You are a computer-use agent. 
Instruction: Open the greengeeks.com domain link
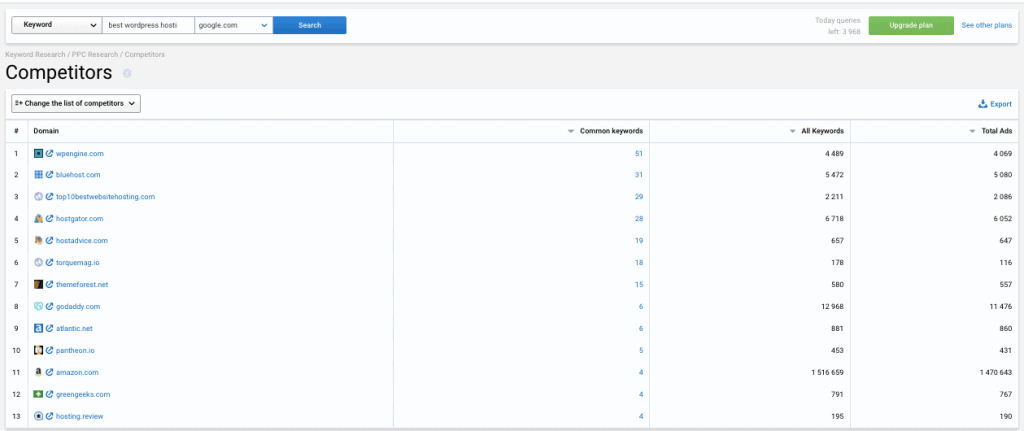(83, 394)
